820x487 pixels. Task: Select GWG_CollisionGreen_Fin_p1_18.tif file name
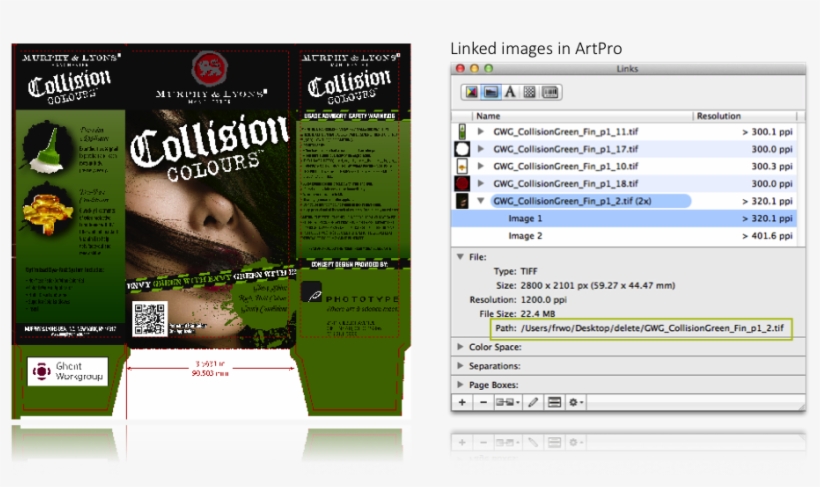coord(565,184)
